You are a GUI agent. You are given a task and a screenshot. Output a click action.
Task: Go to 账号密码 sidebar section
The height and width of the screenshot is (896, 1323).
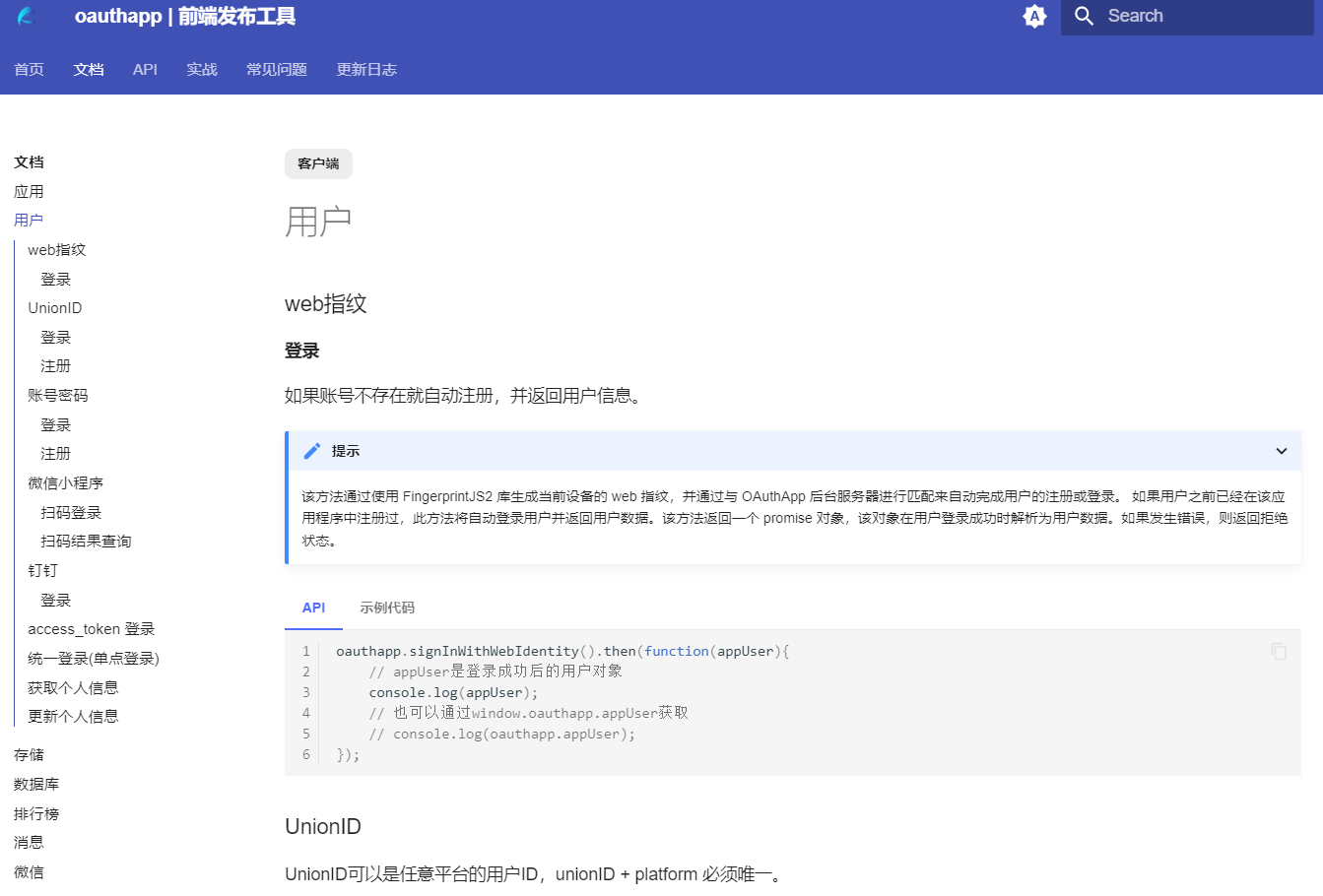click(58, 395)
